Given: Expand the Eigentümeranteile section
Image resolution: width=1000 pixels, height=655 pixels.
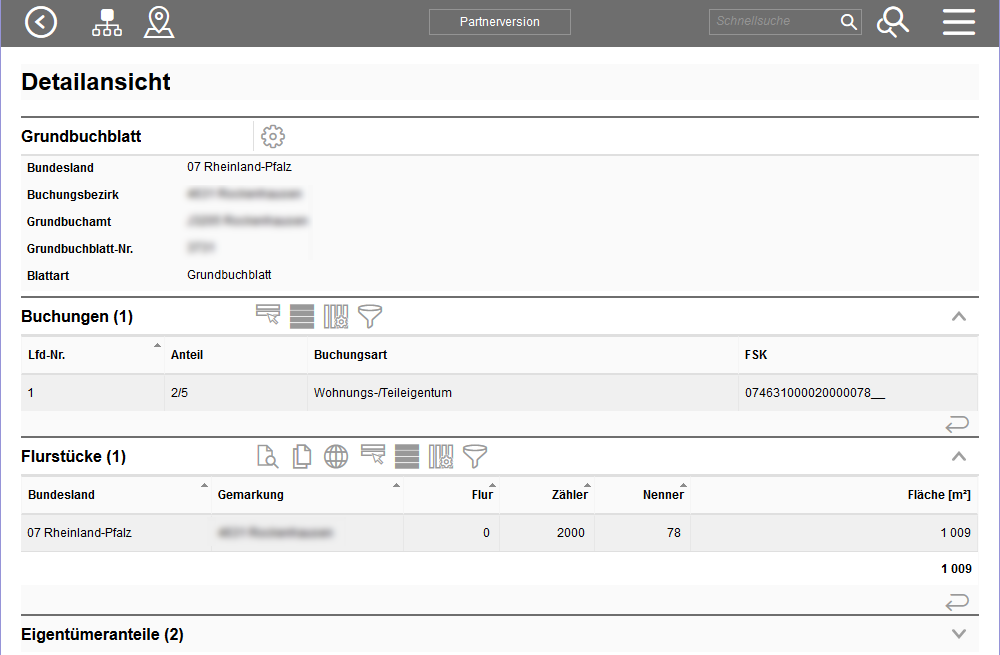Looking at the screenshot, I should pyautogui.click(x=958, y=634).
